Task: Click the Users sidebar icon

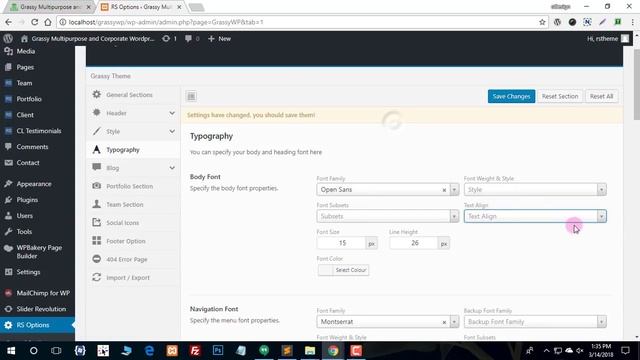Action: click(x=8, y=216)
